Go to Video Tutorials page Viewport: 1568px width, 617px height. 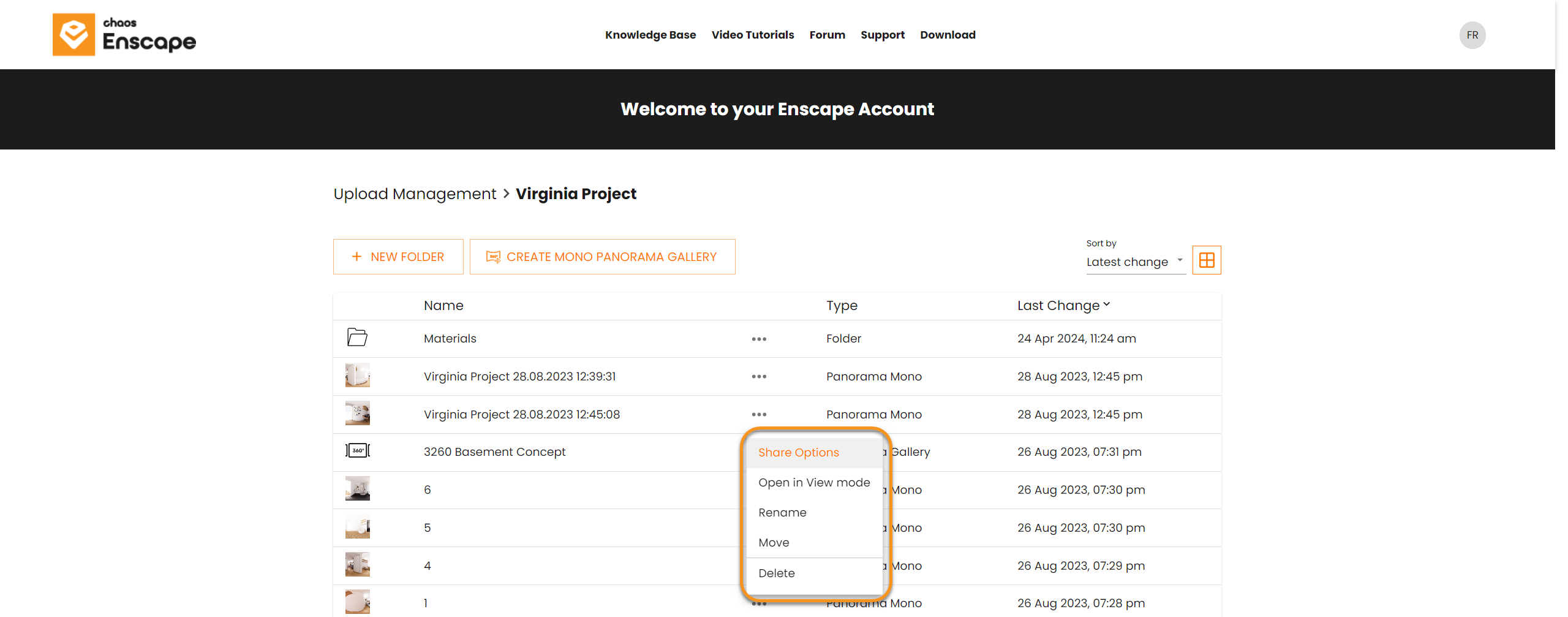click(x=753, y=35)
